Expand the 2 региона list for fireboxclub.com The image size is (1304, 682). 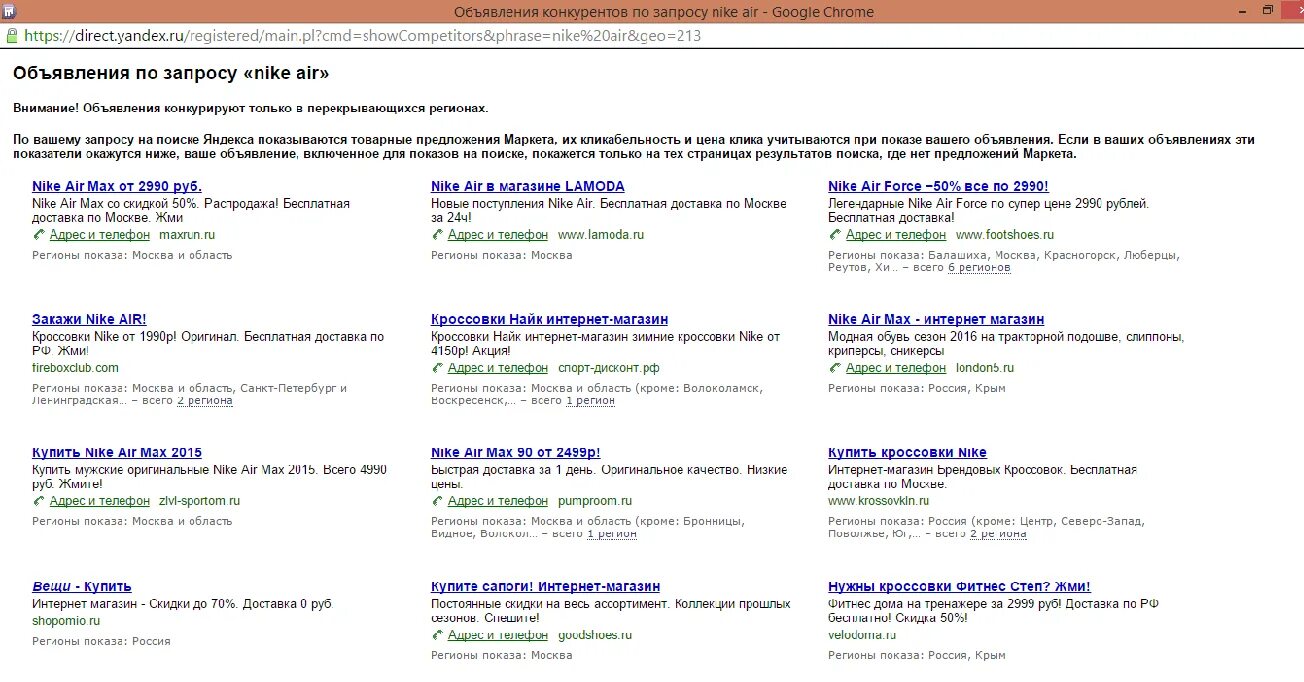(x=205, y=401)
